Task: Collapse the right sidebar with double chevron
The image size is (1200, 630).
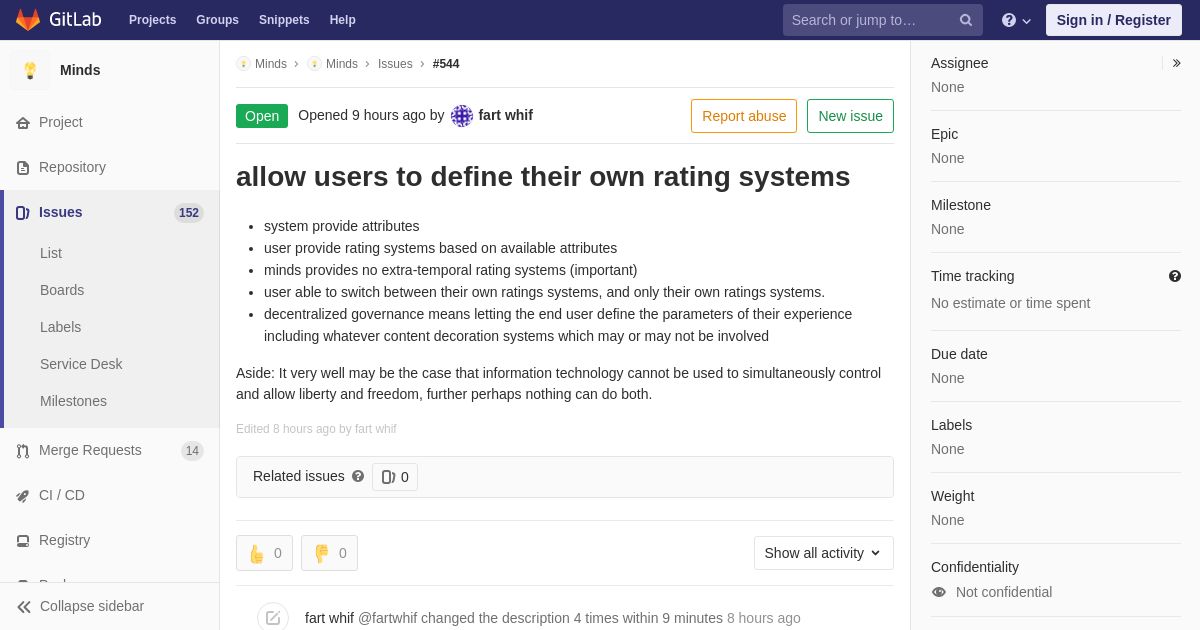Action: (1176, 63)
